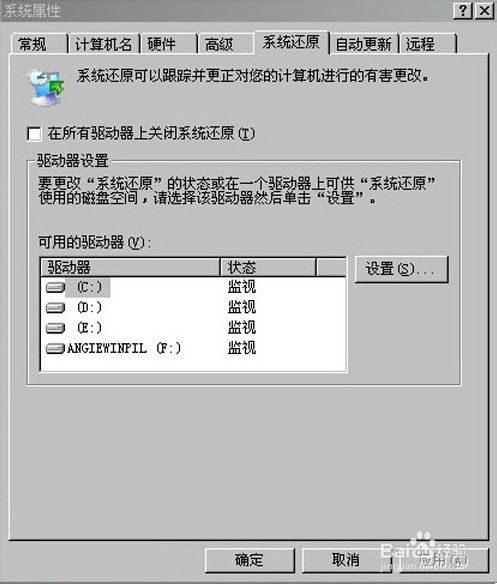Click the D: drive icon in the list
This screenshot has height=584, width=497.
click(x=55, y=308)
